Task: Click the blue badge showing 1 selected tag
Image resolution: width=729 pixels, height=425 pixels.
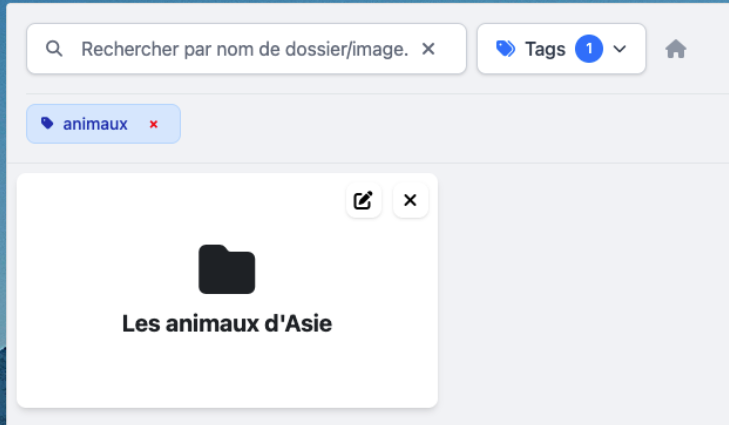Action: click(x=589, y=49)
